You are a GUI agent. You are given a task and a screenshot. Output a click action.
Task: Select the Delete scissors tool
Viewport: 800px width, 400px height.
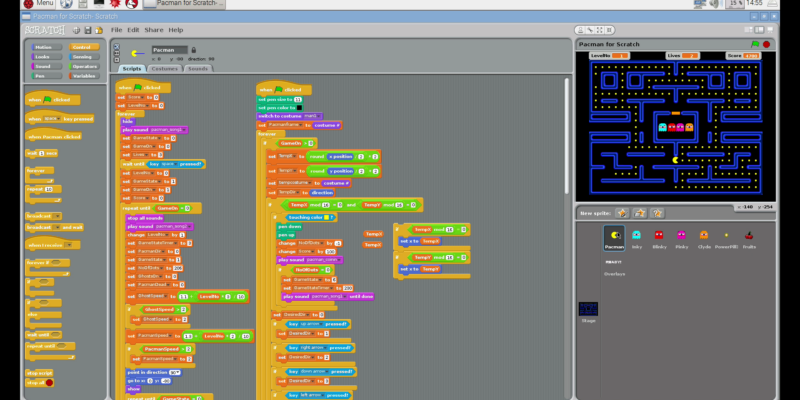tap(590, 30)
